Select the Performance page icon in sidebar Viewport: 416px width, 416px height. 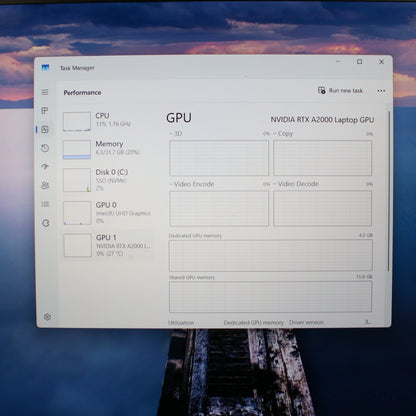45,129
